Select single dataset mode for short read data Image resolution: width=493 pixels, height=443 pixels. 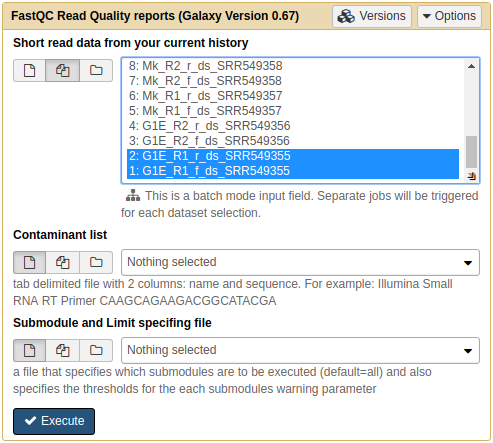click(x=29, y=71)
